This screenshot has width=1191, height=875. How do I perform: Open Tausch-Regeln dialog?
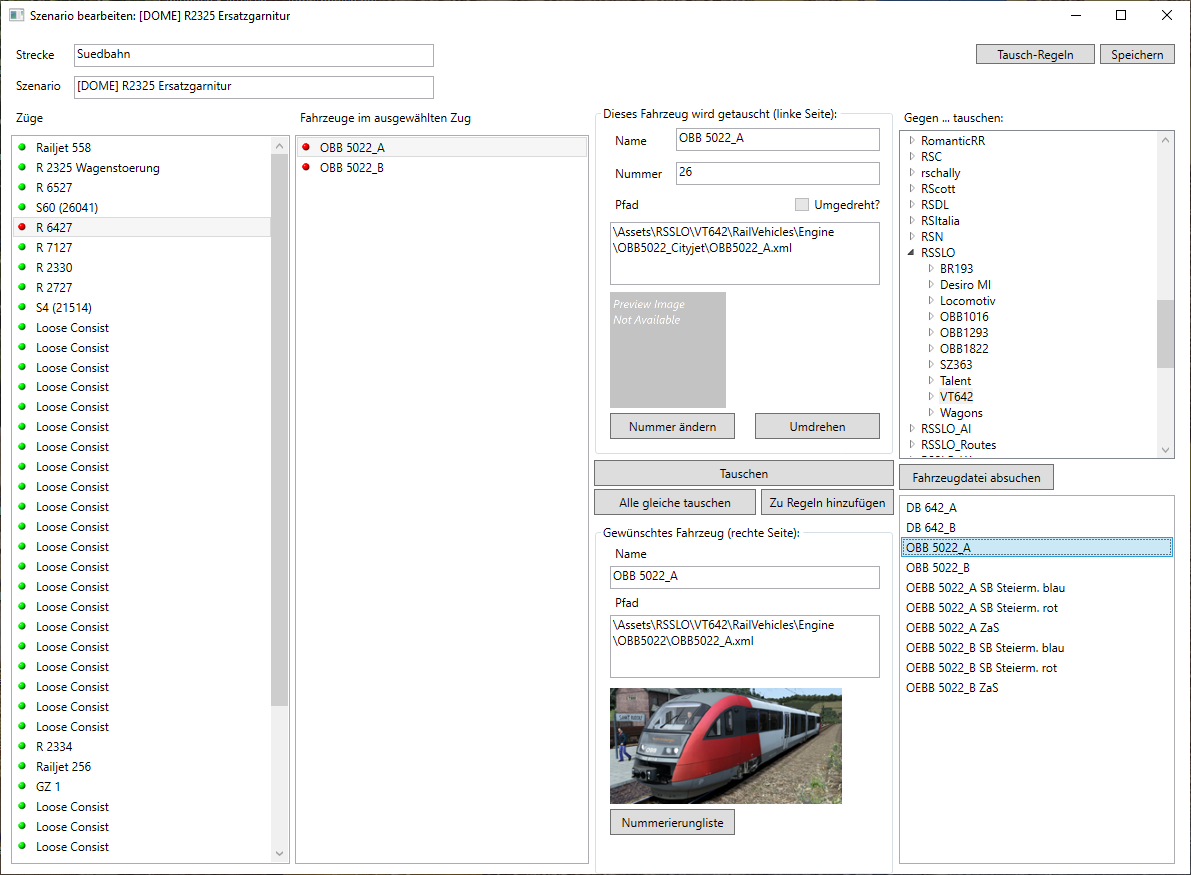[x=1034, y=55]
